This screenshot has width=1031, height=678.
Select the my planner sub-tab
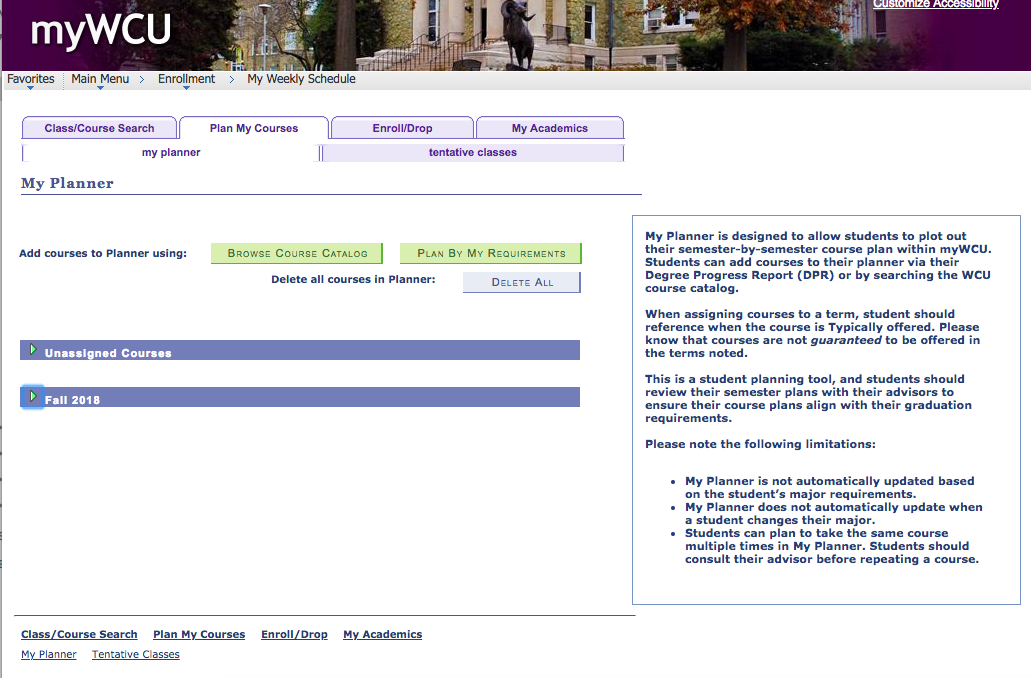coord(171,153)
